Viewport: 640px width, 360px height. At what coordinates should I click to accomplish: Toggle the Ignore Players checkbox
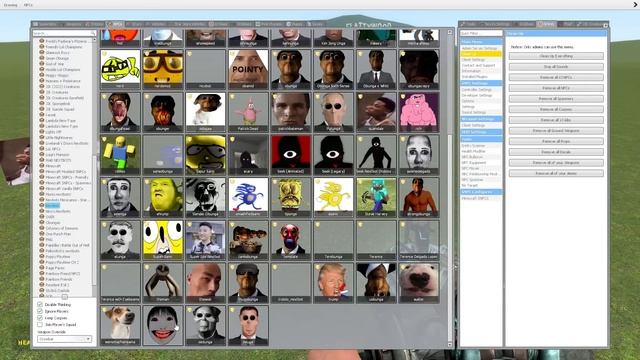tap(40, 311)
